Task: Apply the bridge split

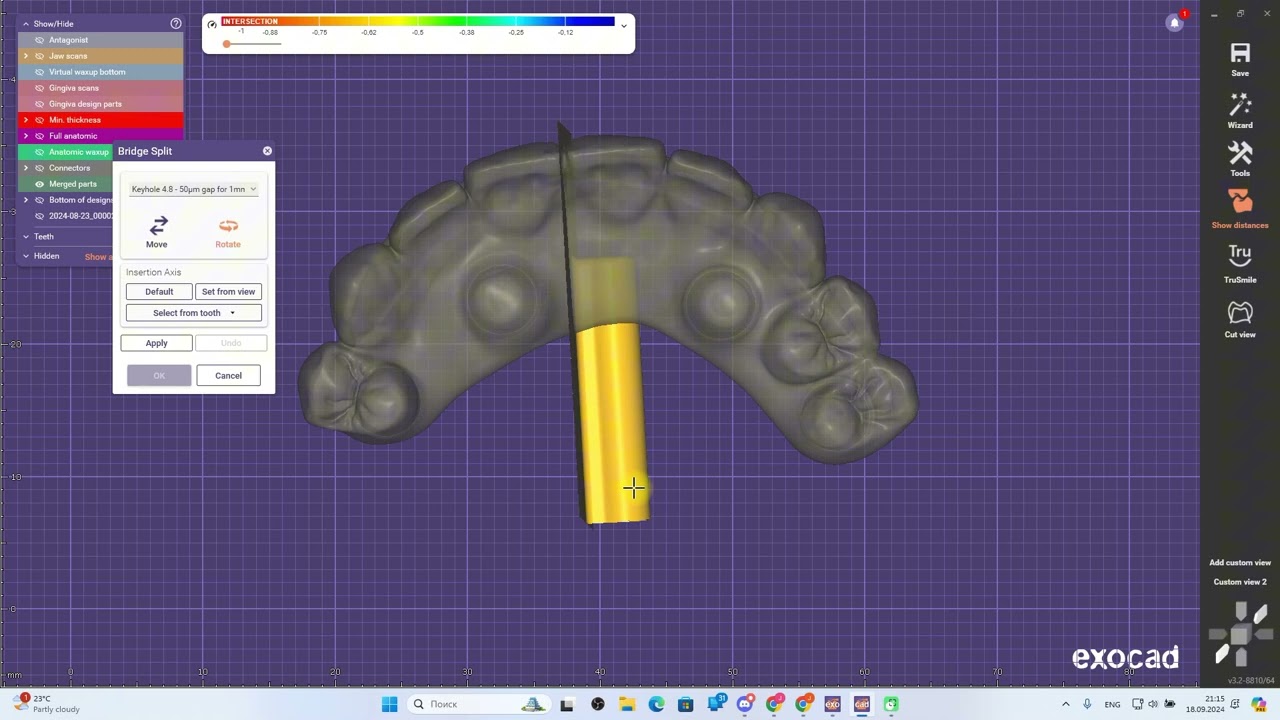Action: [156, 343]
